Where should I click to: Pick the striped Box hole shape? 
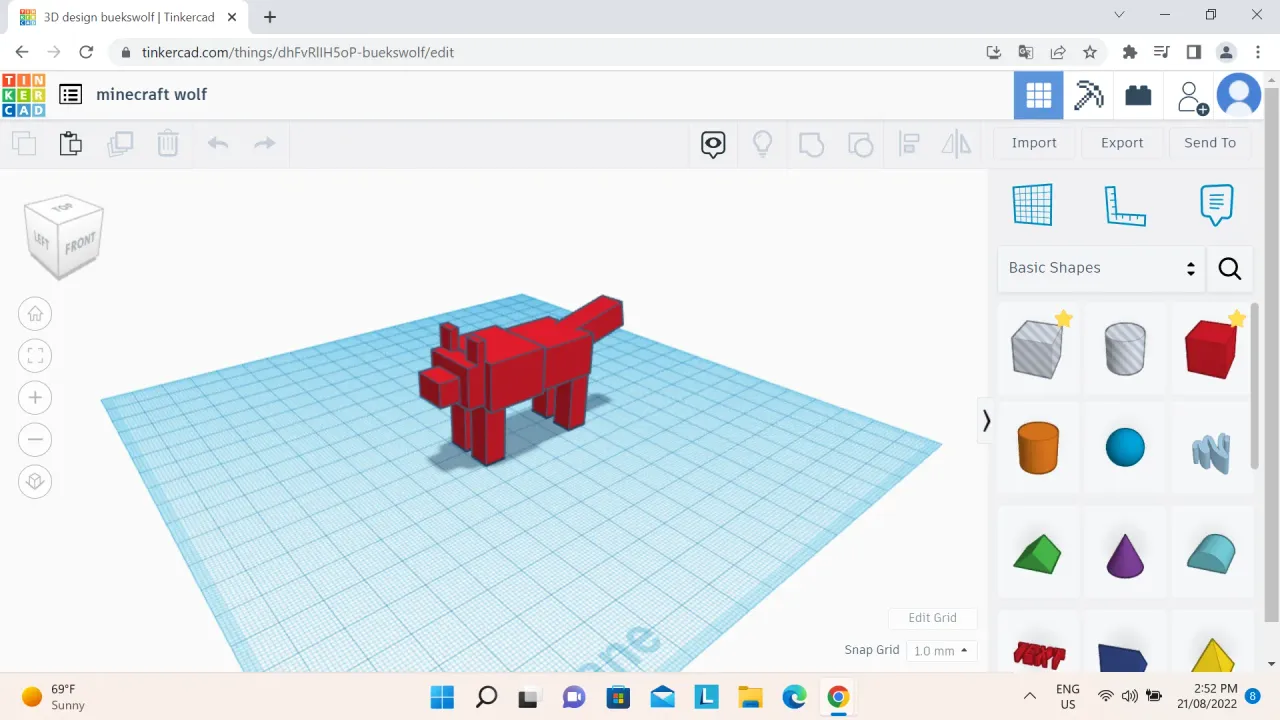1039,347
